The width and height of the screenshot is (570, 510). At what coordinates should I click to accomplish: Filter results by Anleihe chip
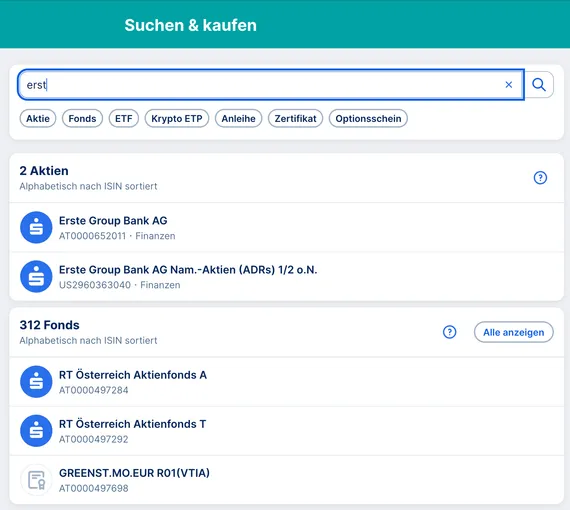(x=238, y=119)
